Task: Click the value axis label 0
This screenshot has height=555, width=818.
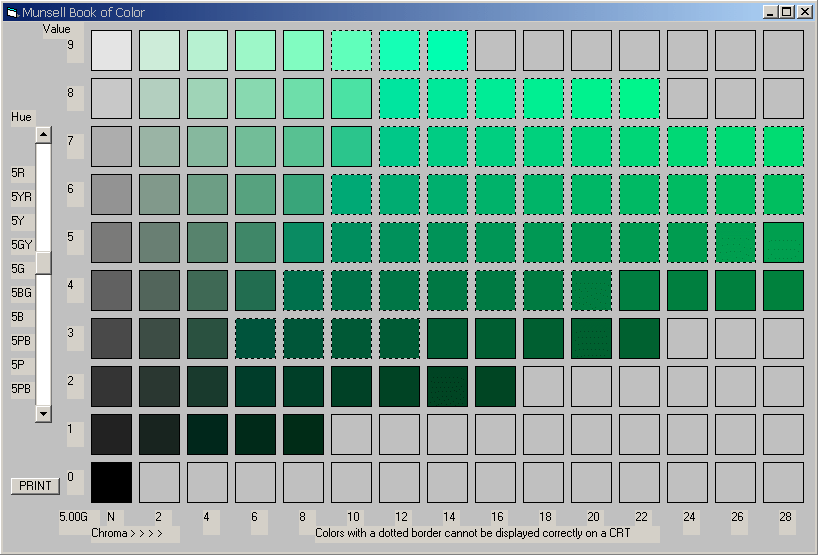Action: tap(70, 477)
